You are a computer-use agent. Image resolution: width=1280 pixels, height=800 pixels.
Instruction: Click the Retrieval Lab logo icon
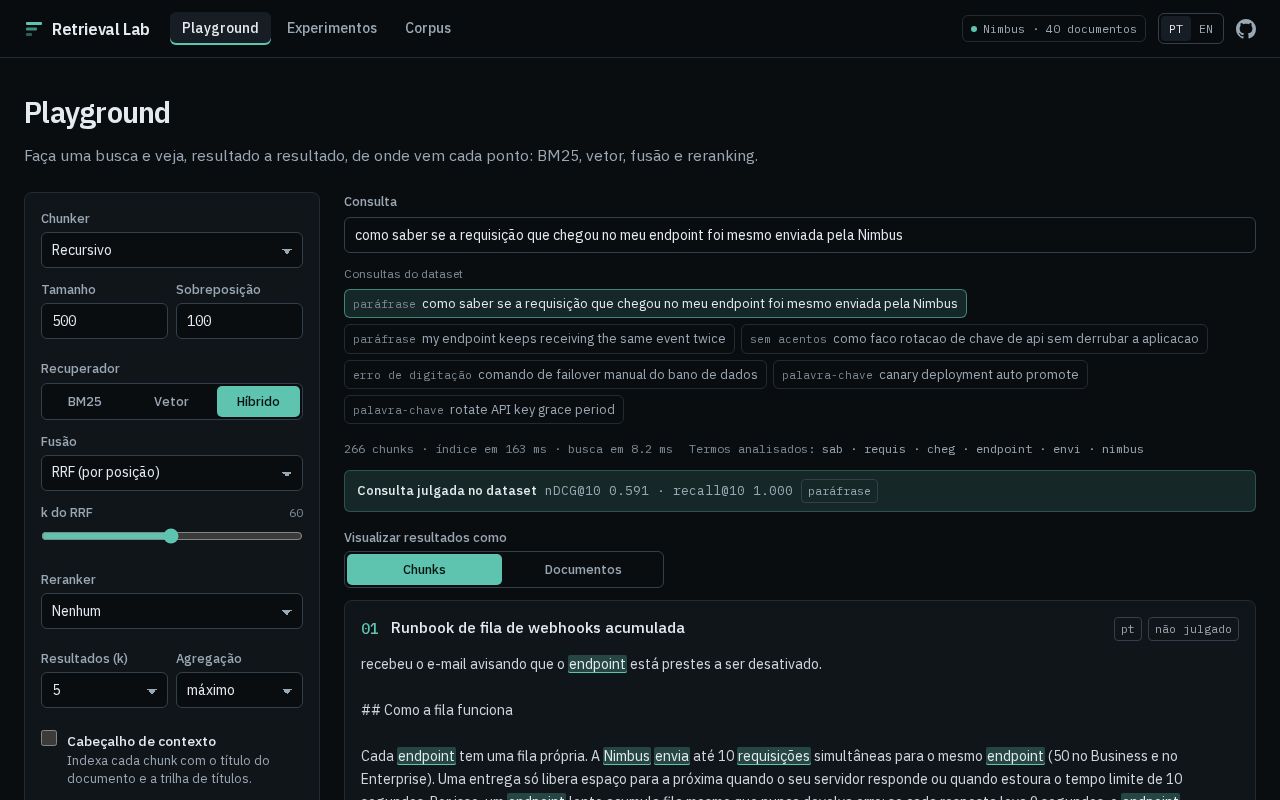pos(34,29)
